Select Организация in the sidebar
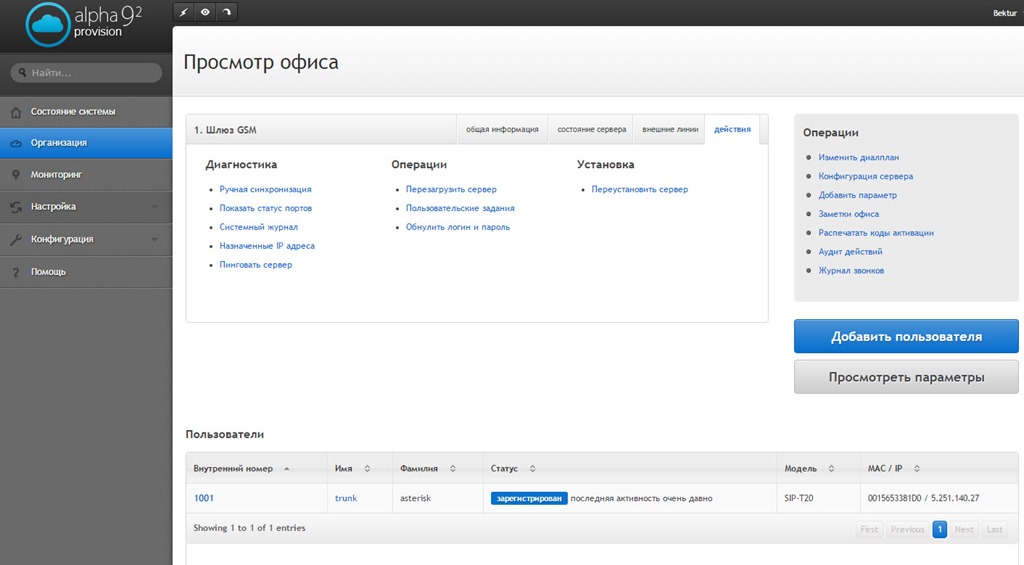 (x=86, y=143)
